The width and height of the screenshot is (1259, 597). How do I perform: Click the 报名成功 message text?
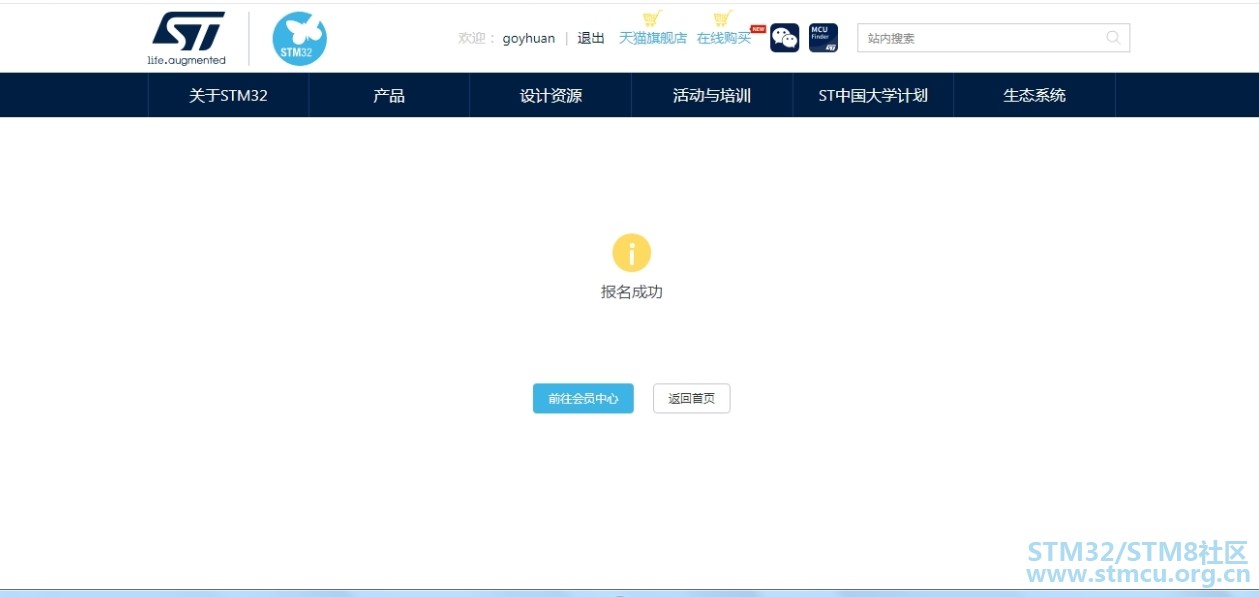[632, 292]
